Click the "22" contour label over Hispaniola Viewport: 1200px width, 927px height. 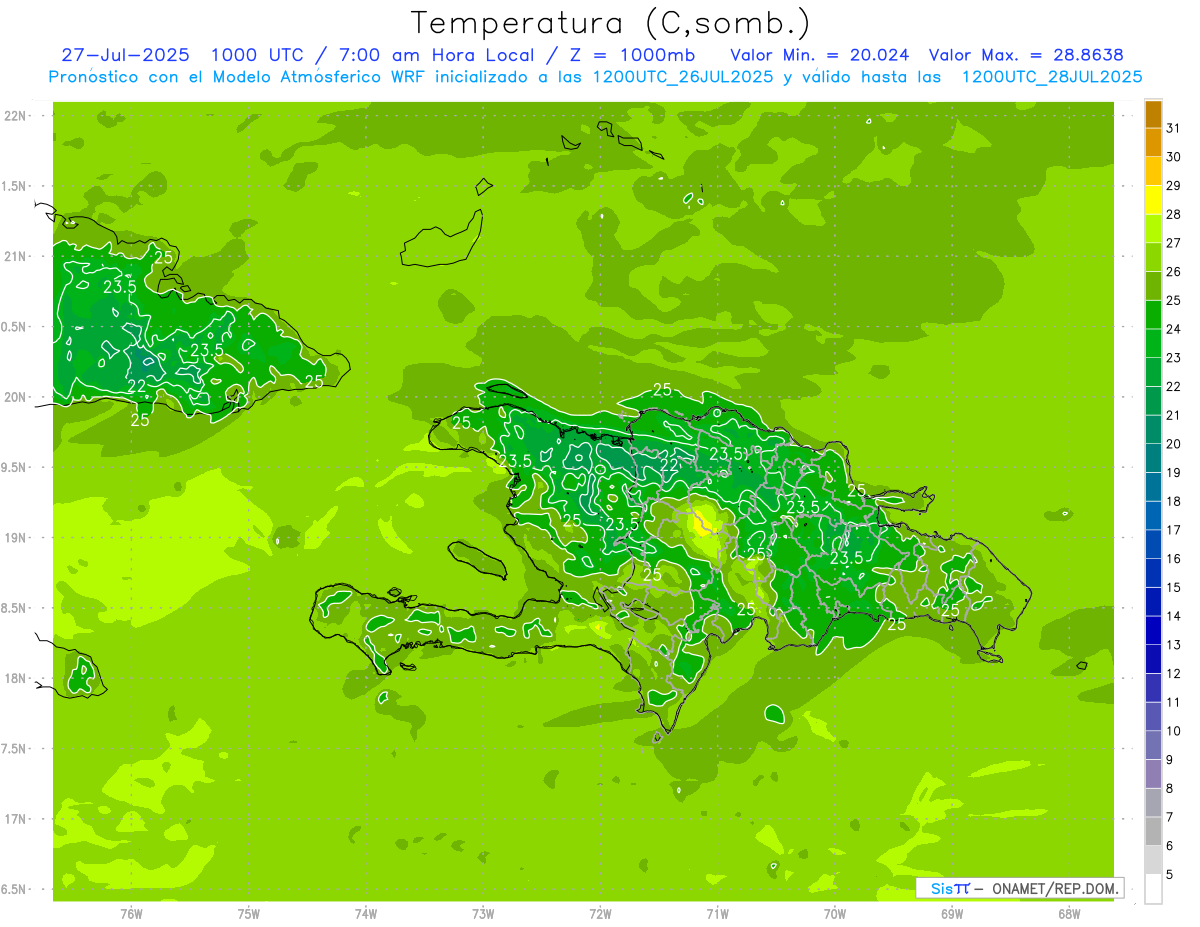[670, 465]
